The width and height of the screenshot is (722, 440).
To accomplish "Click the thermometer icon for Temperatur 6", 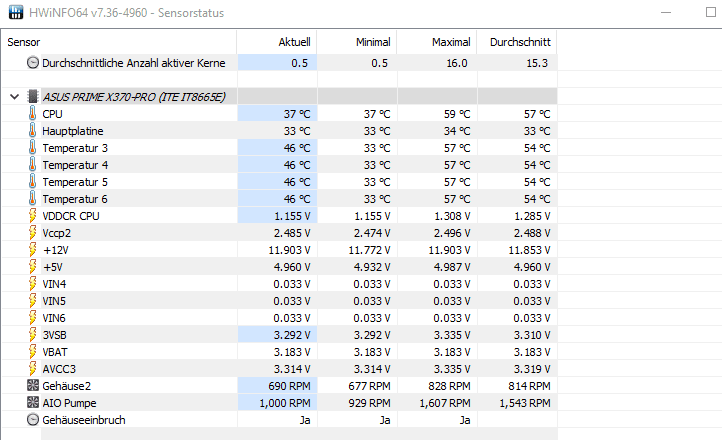I will tap(32, 199).
